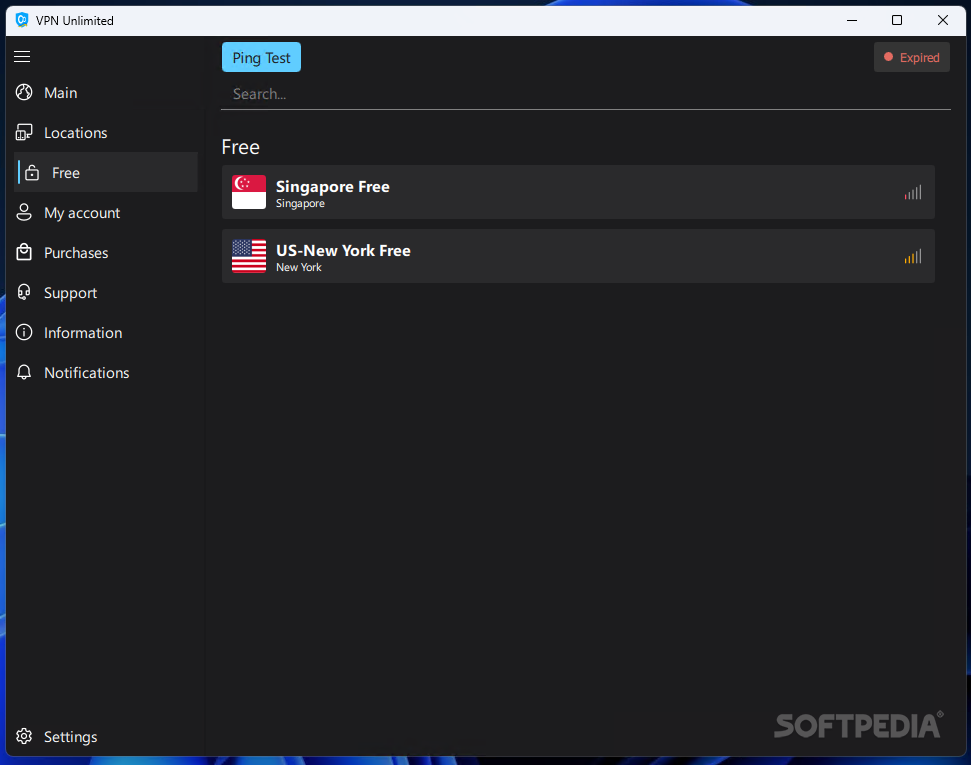Click the Singapore location subtitle
Screen dimensions: 971x765
(300, 204)
